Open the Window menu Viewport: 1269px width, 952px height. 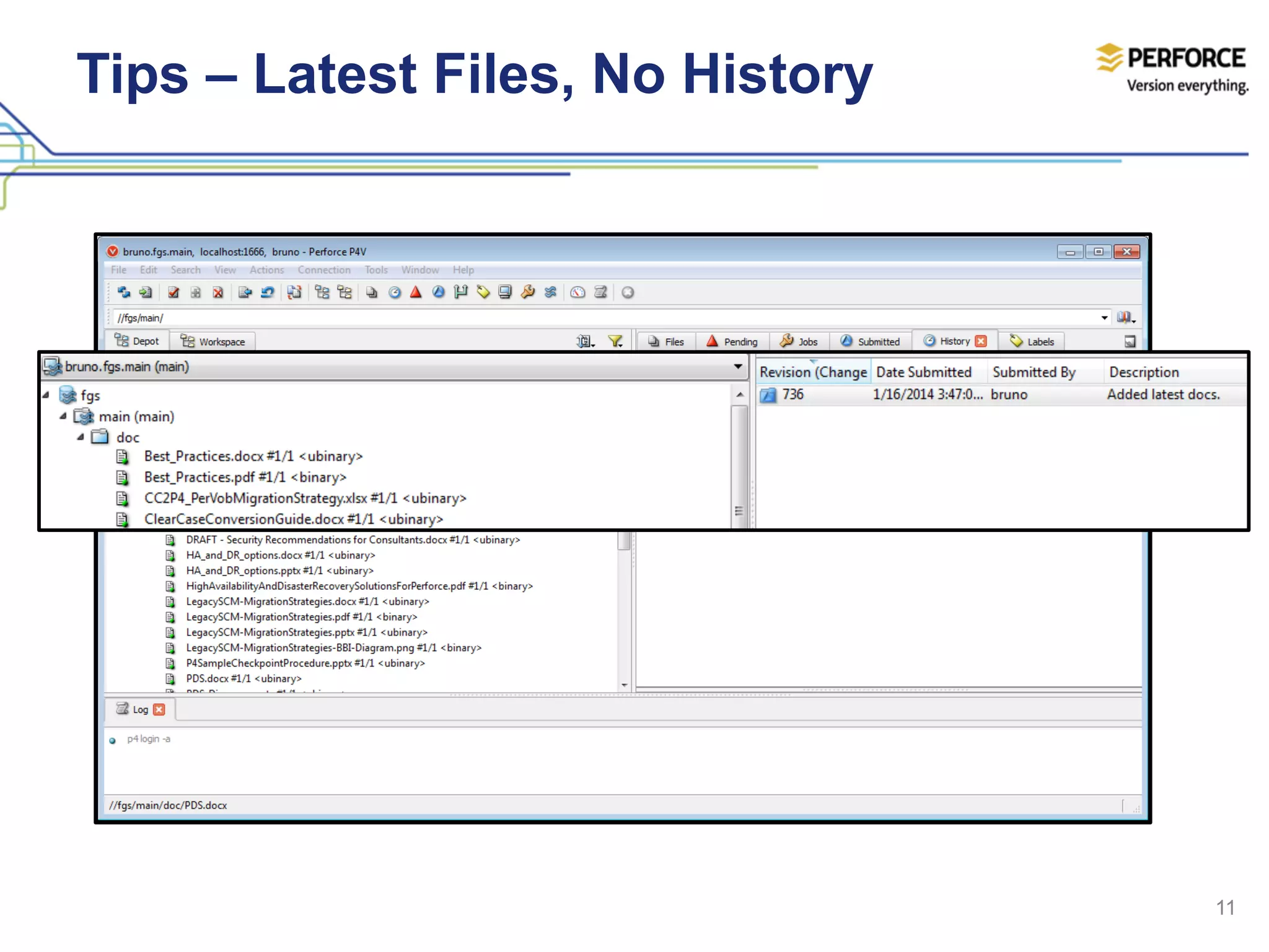(420, 270)
